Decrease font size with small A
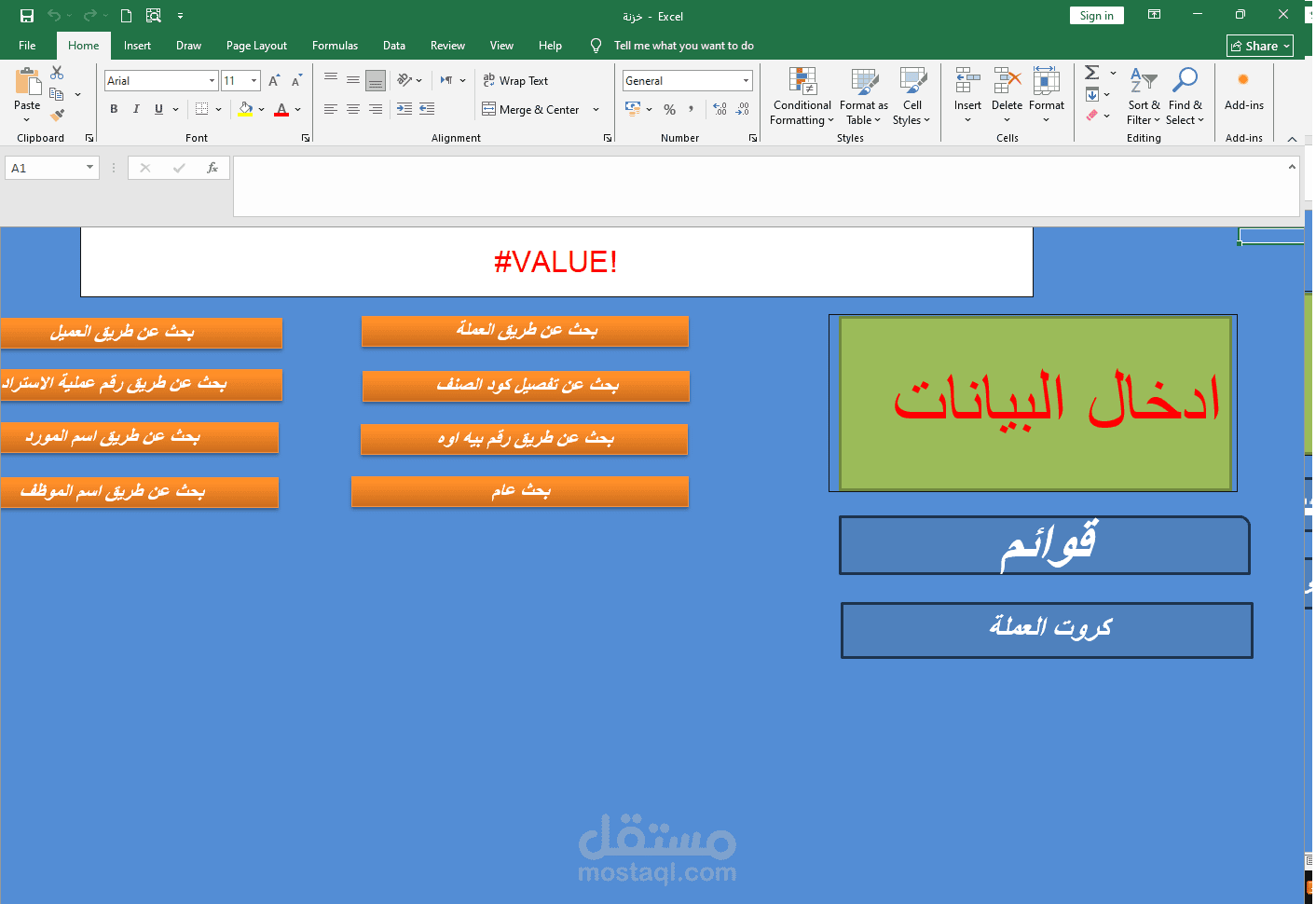The image size is (1316, 904). click(296, 81)
